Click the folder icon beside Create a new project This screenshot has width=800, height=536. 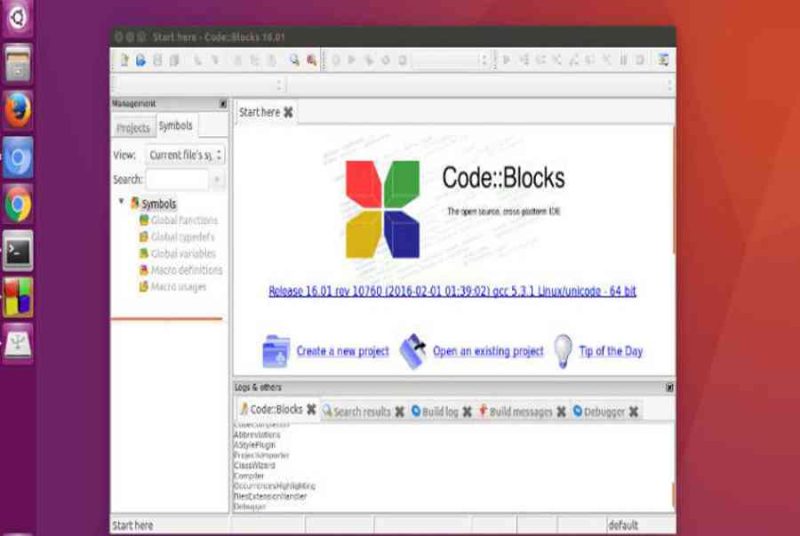(x=276, y=351)
